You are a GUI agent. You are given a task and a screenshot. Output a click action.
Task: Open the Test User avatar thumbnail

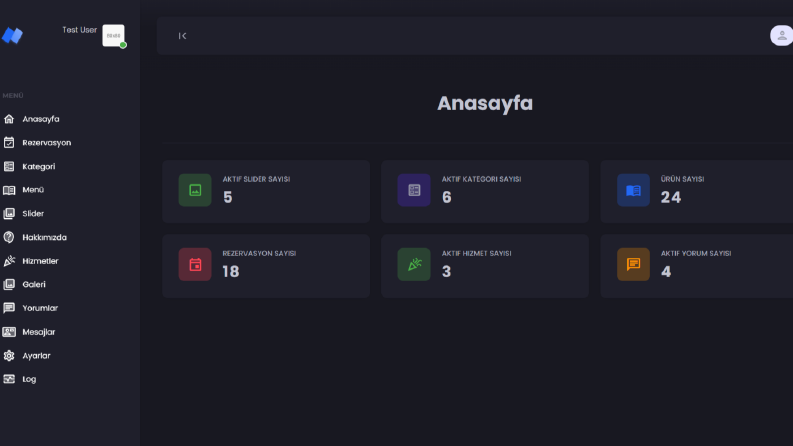(113, 35)
